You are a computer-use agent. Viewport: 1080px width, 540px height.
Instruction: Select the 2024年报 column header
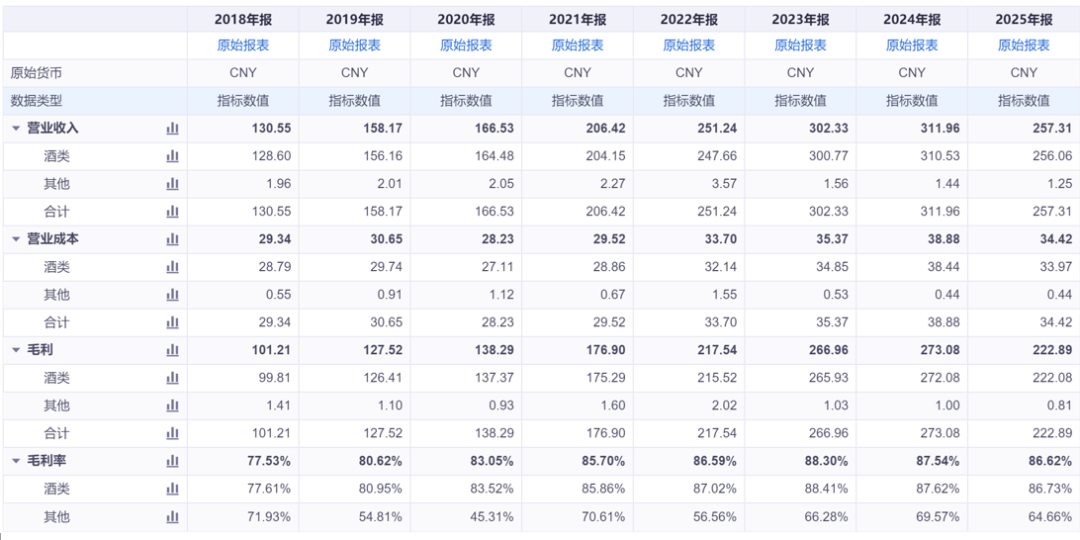pyautogui.click(x=912, y=19)
